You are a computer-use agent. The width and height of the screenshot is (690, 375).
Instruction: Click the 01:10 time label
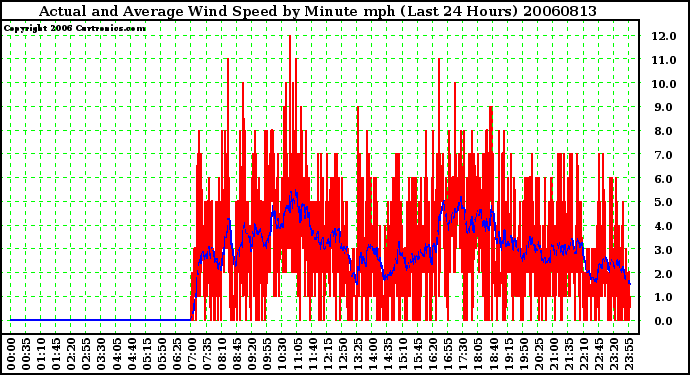coord(40,354)
